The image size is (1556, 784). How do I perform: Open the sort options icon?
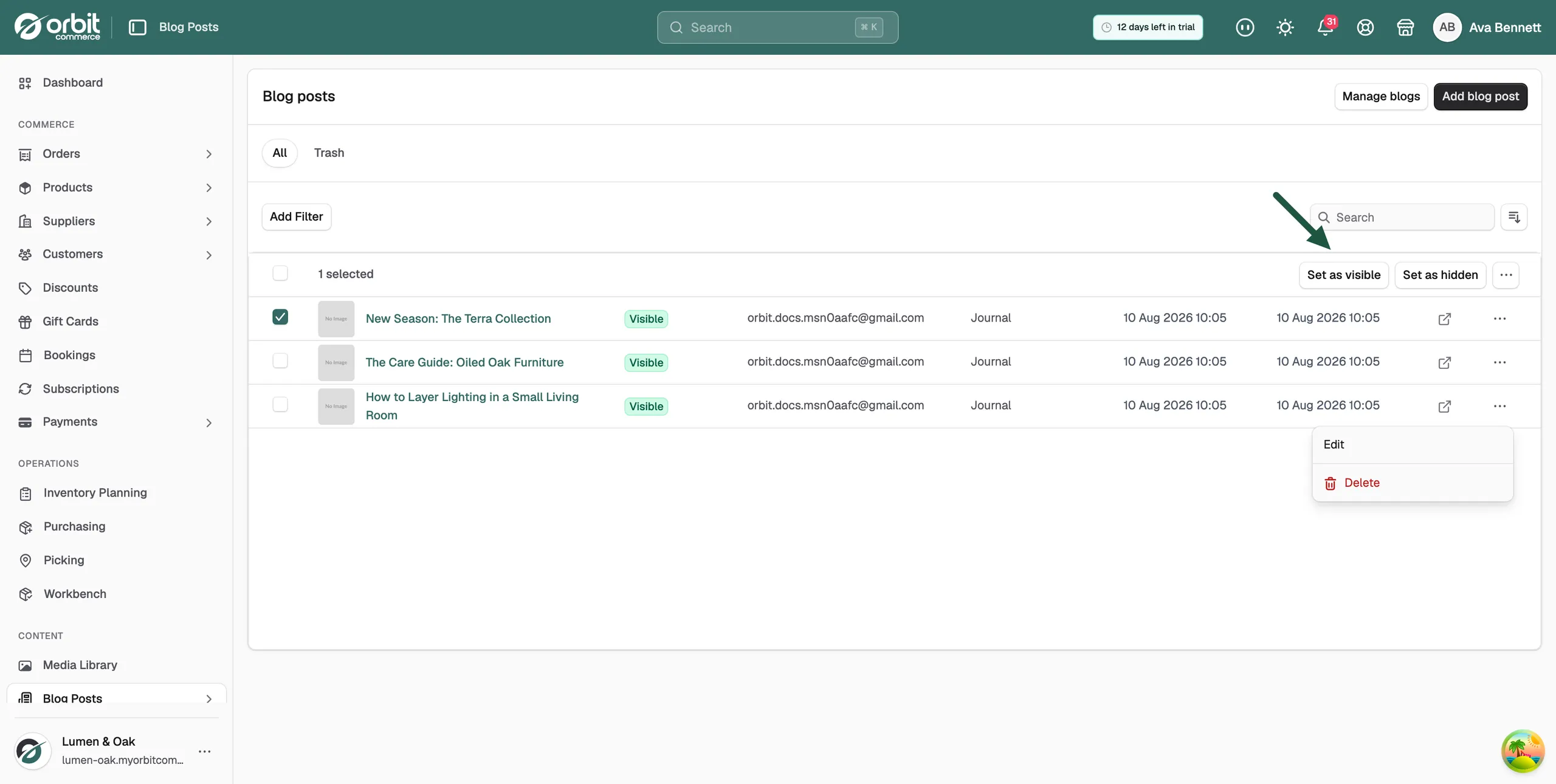click(x=1514, y=217)
